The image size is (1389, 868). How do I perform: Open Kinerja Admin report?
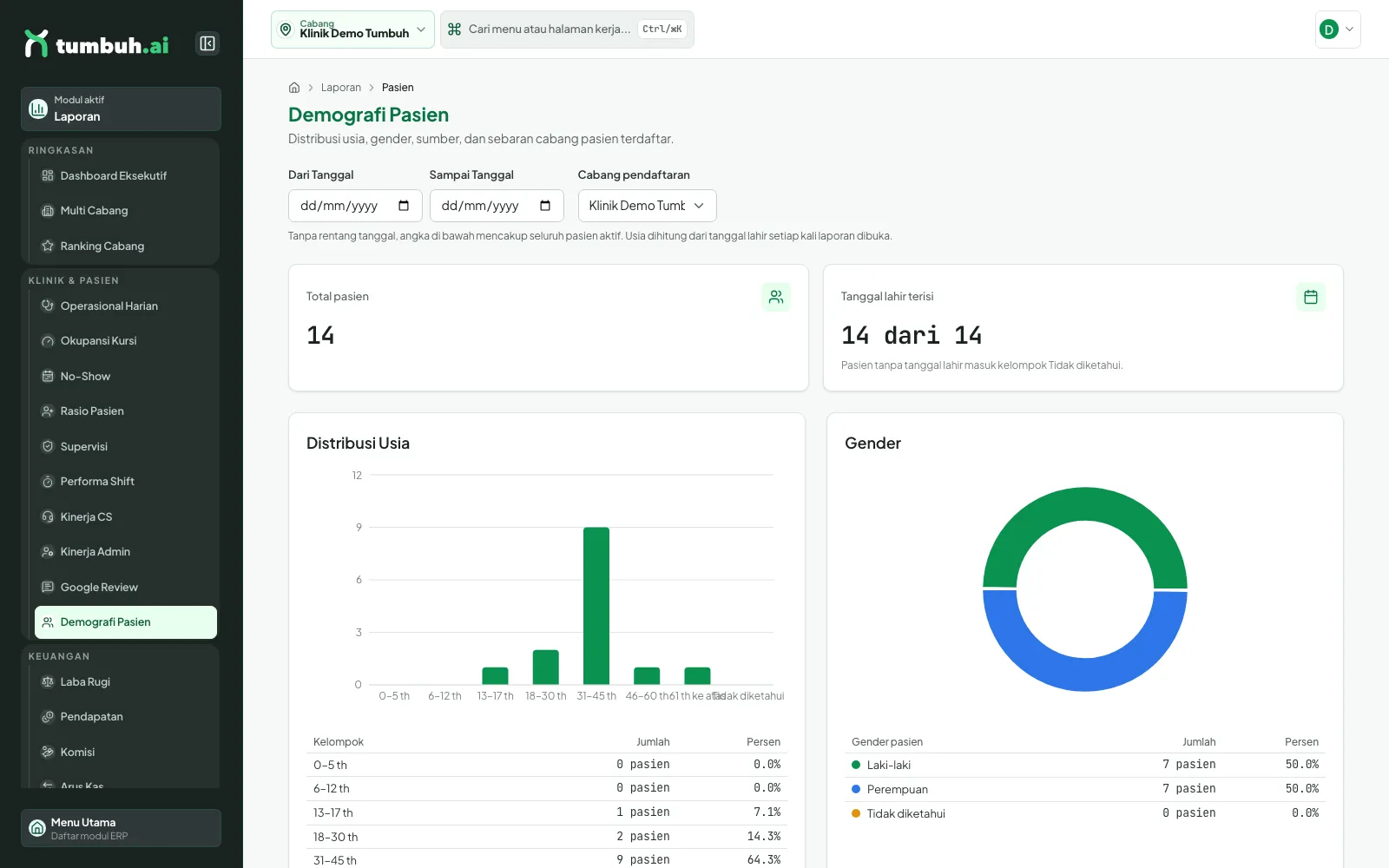126,552
